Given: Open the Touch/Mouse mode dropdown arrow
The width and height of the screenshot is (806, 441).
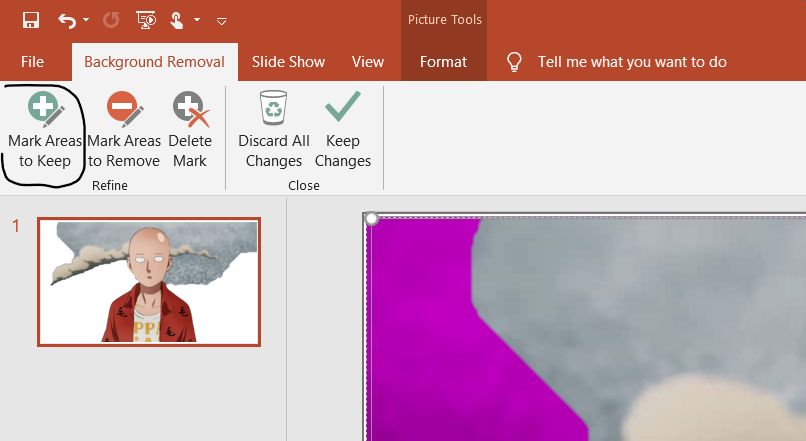Looking at the screenshot, I should [197, 20].
